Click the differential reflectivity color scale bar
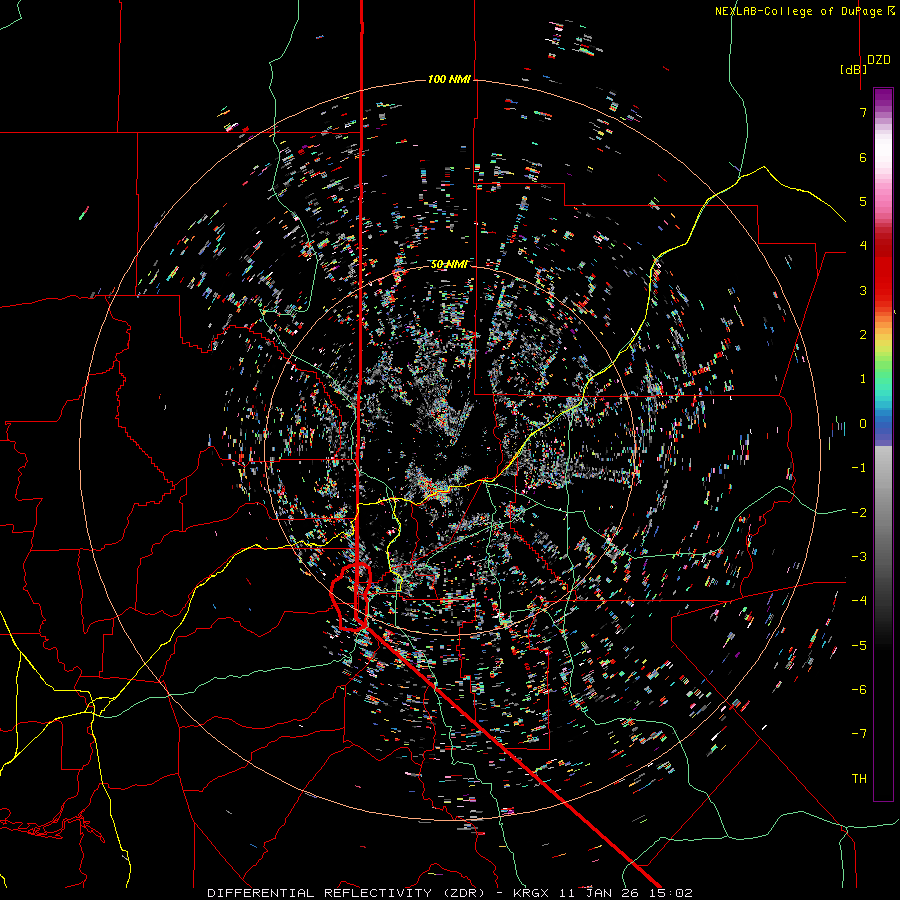Image resolution: width=900 pixels, height=900 pixels. [x=883, y=444]
